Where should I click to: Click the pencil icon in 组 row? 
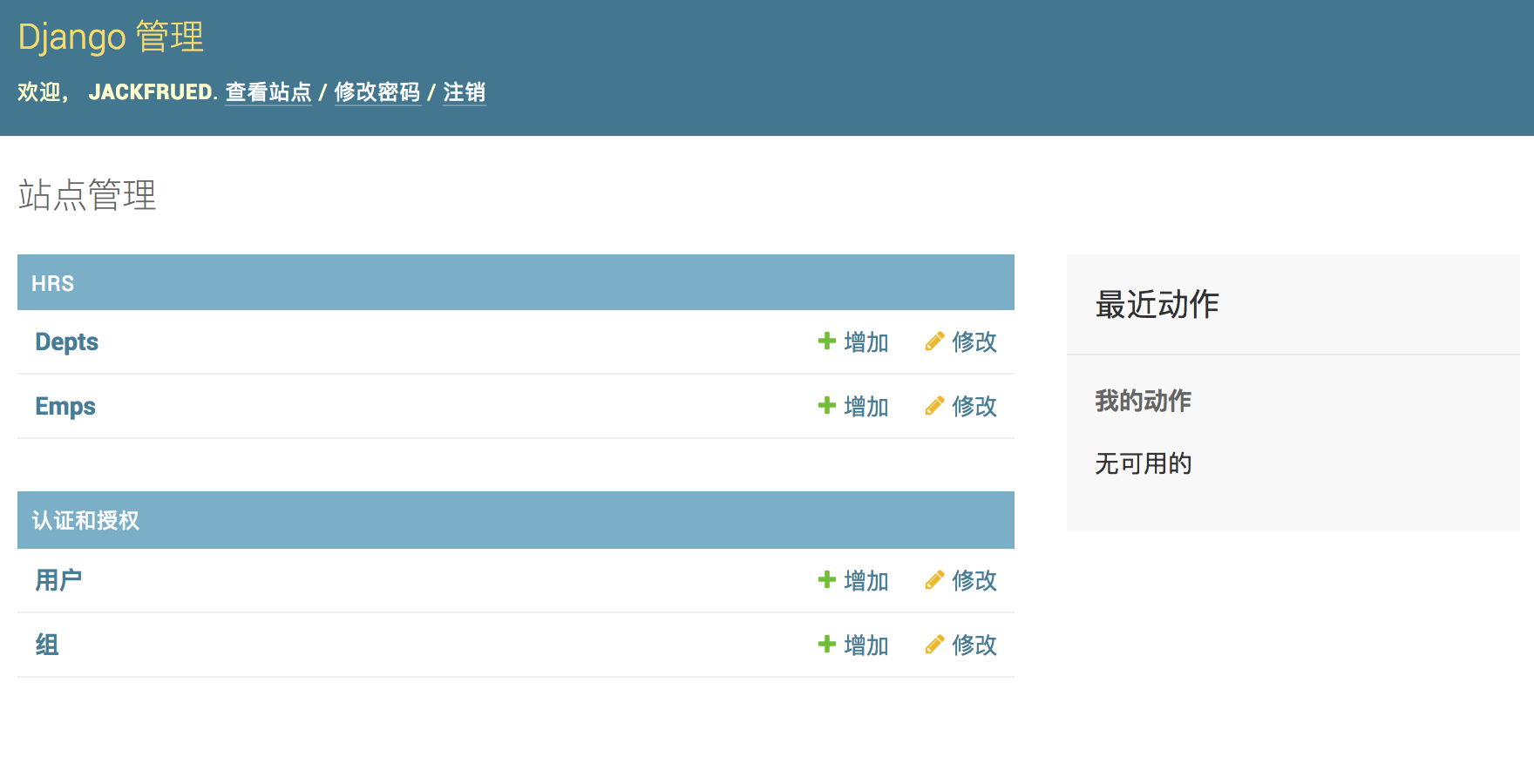click(934, 645)
